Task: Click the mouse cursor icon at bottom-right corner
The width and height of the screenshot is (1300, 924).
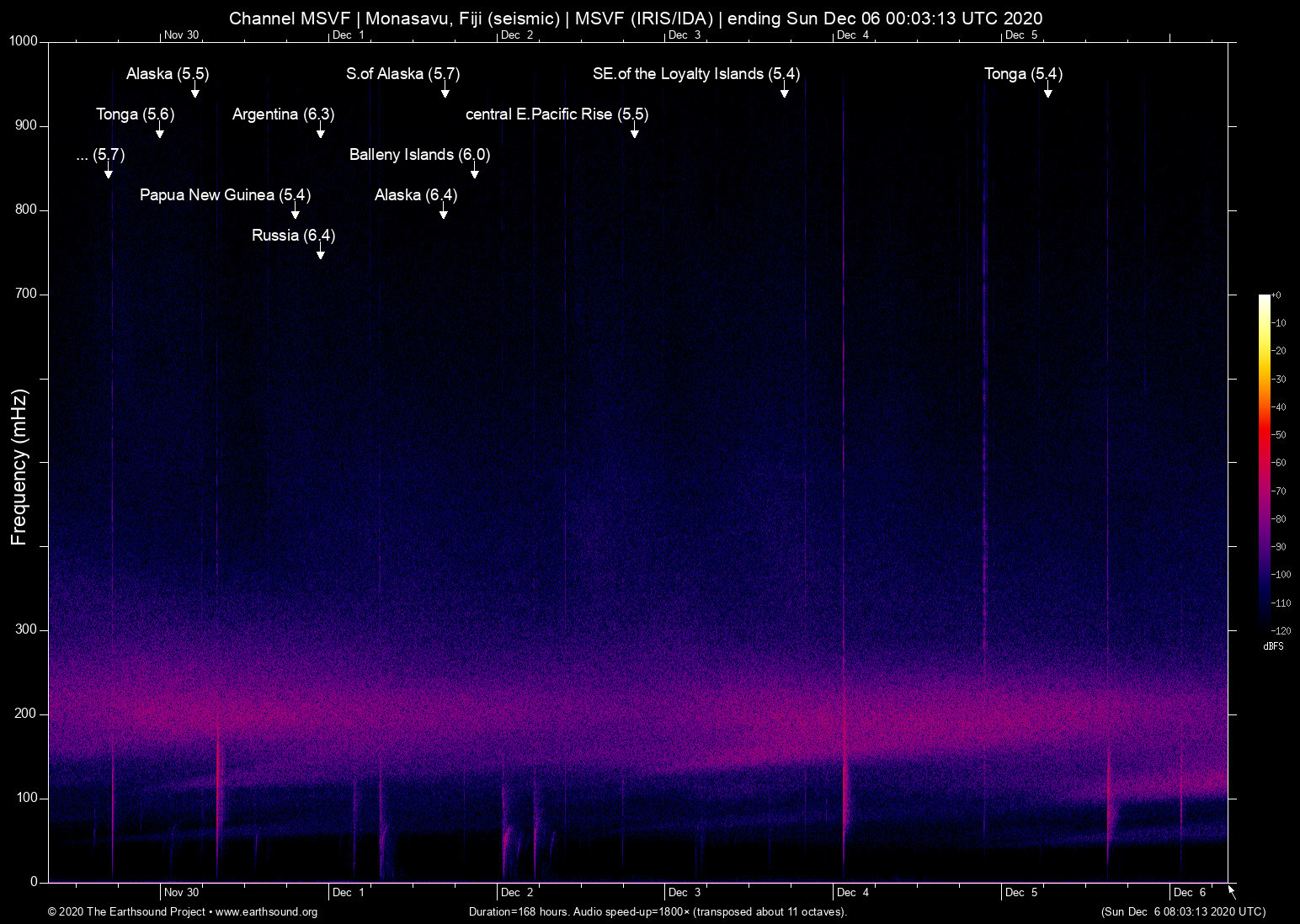Action: pyautogui.click(x=1232, y=892)
